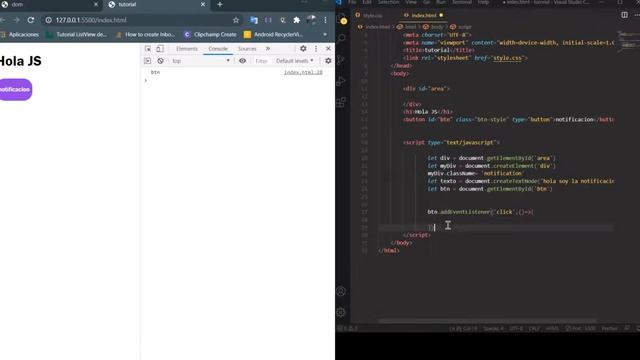This screenshot has width=640, height=360.
Task: Open DevTools customize three-dot menu
Action: pyautogui.click(x=316, y=49)
